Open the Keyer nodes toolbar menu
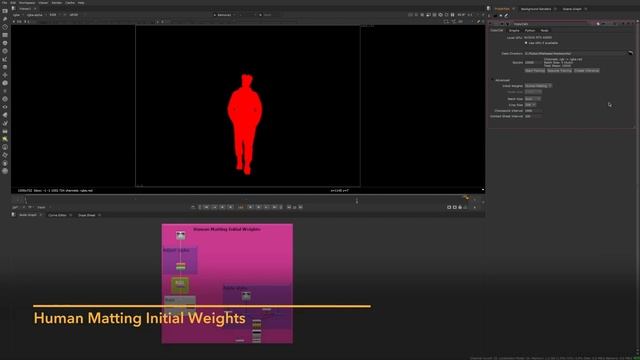Screen dimensions: 640x360 click(x=5, y=59)
